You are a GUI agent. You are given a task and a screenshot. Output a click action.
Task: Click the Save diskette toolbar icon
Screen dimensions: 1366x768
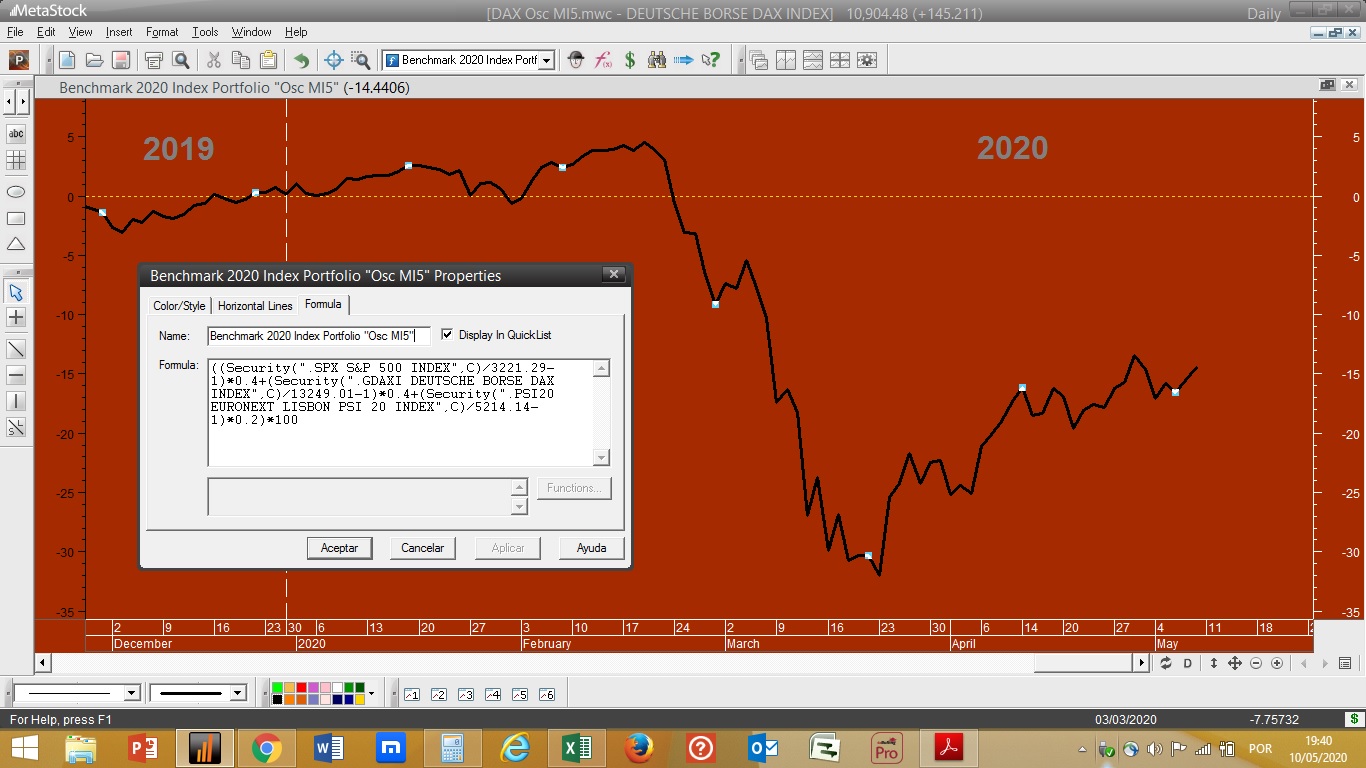click(x=120, y=60)
